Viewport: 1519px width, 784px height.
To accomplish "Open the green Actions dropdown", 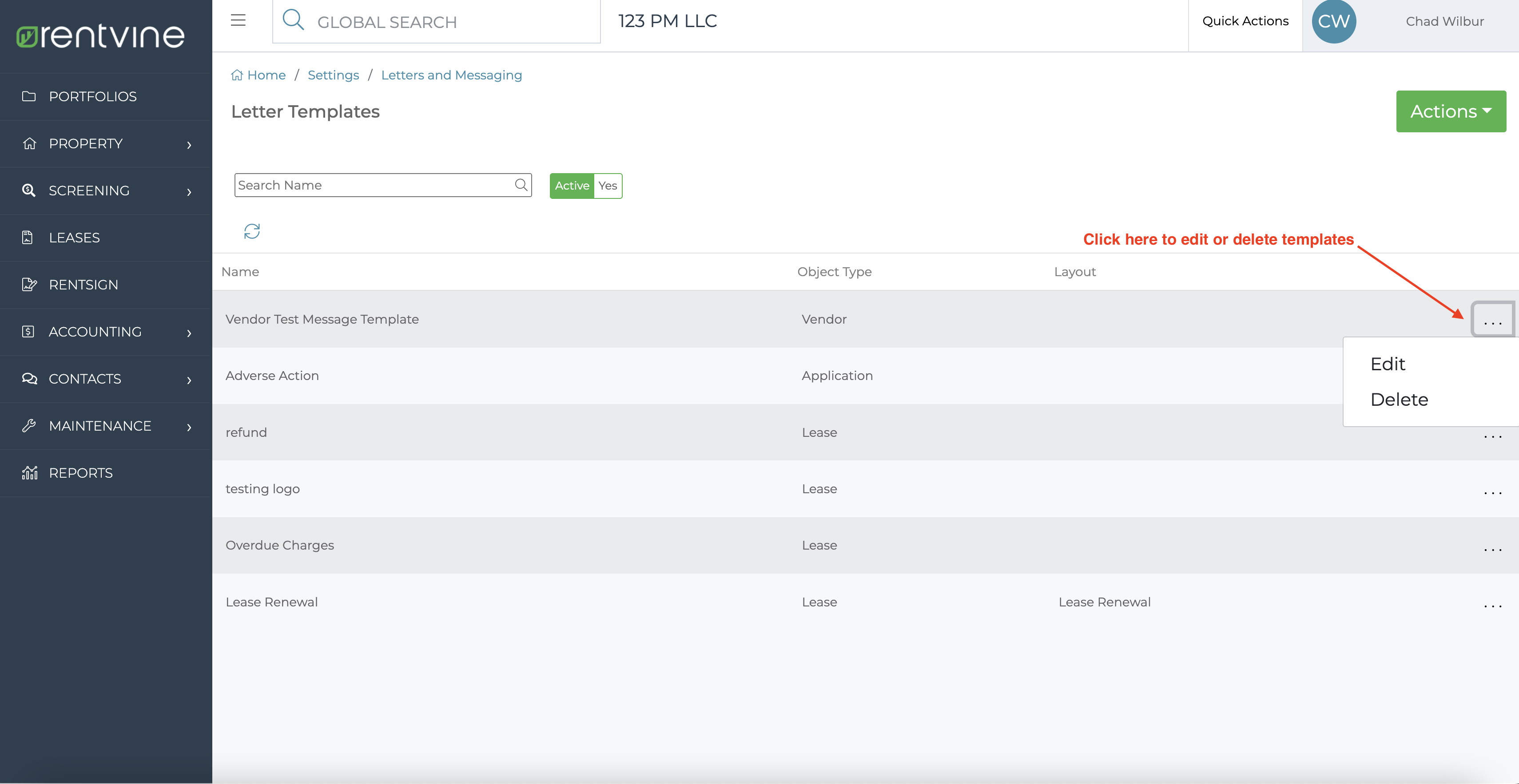I will point(1451,111).
